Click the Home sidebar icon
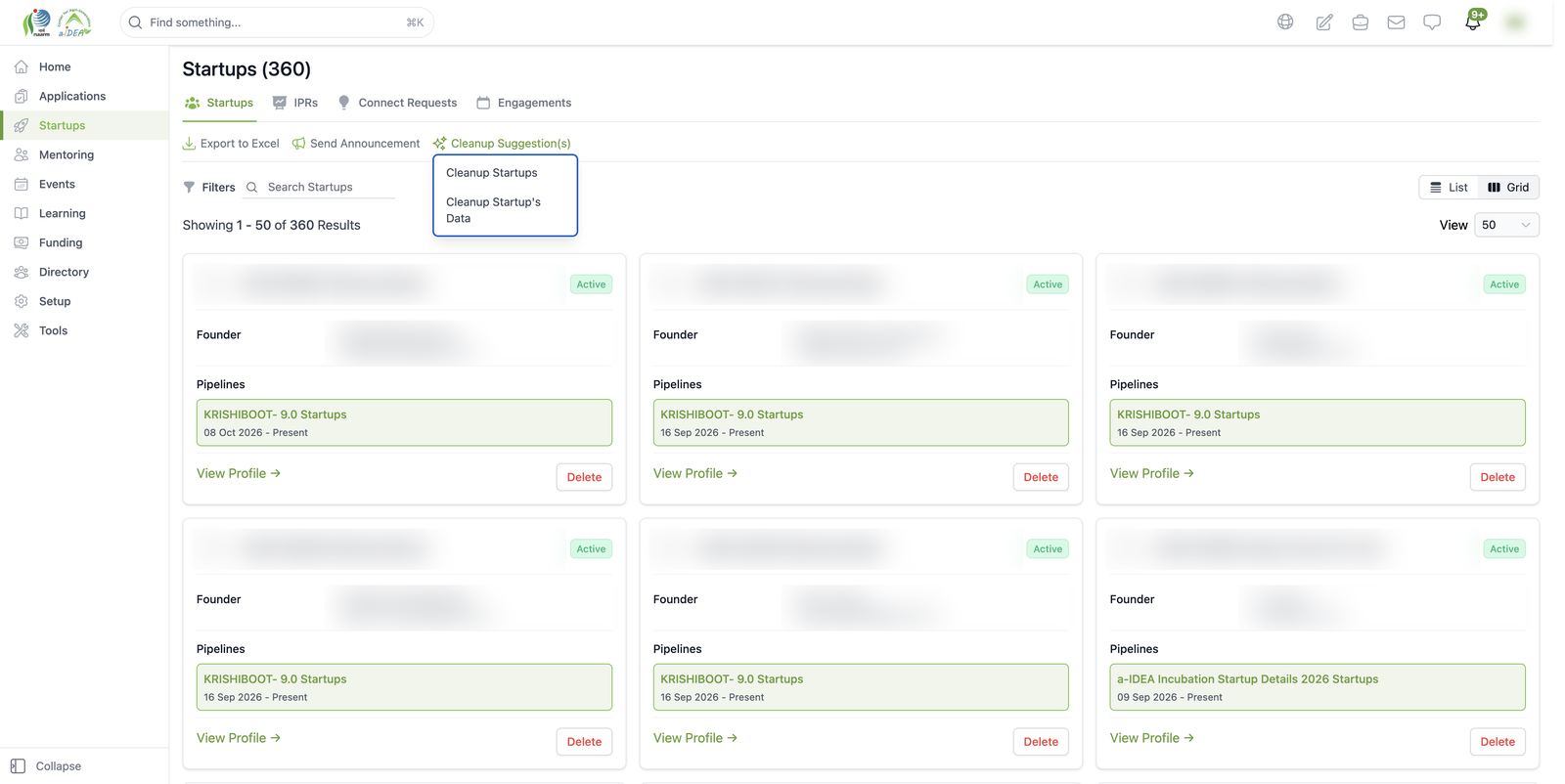Viewport: 1565px width, 784px height. [x=21, y=66]
